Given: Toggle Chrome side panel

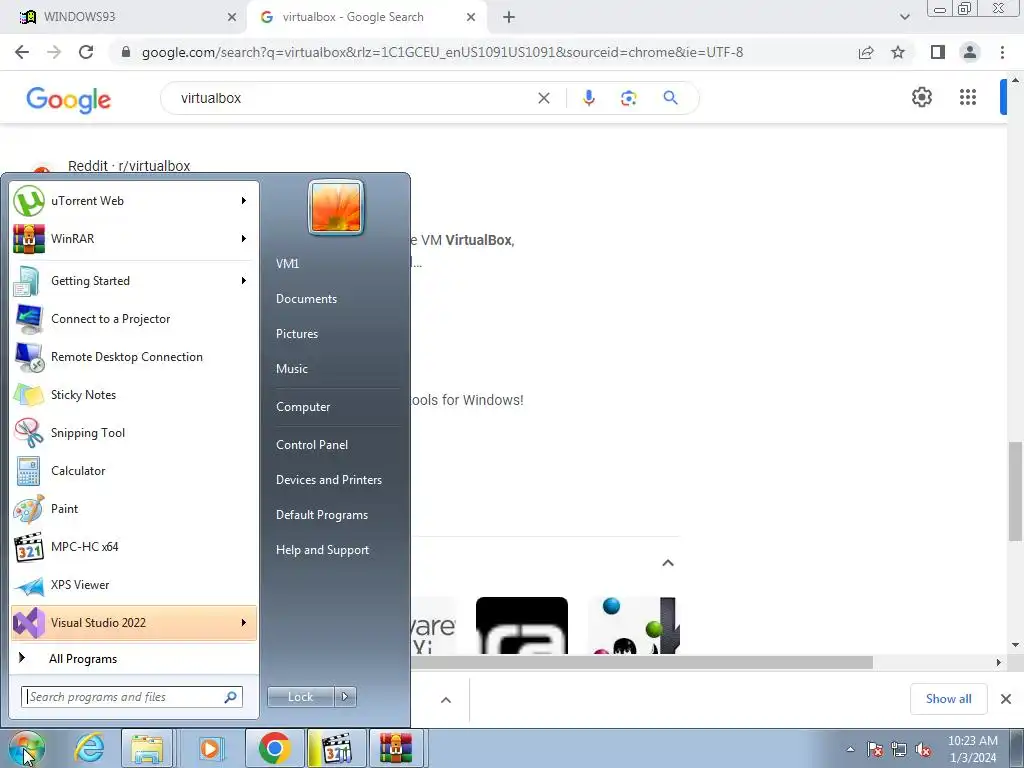Looking at the screenshot, I should click(x=938, y=52).
